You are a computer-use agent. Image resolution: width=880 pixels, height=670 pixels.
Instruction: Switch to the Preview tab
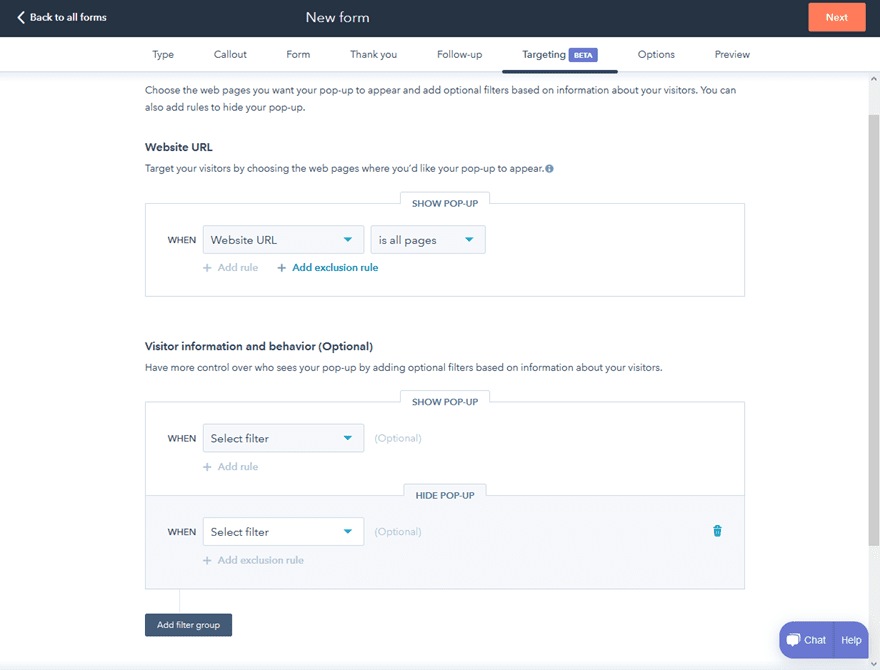732,54
